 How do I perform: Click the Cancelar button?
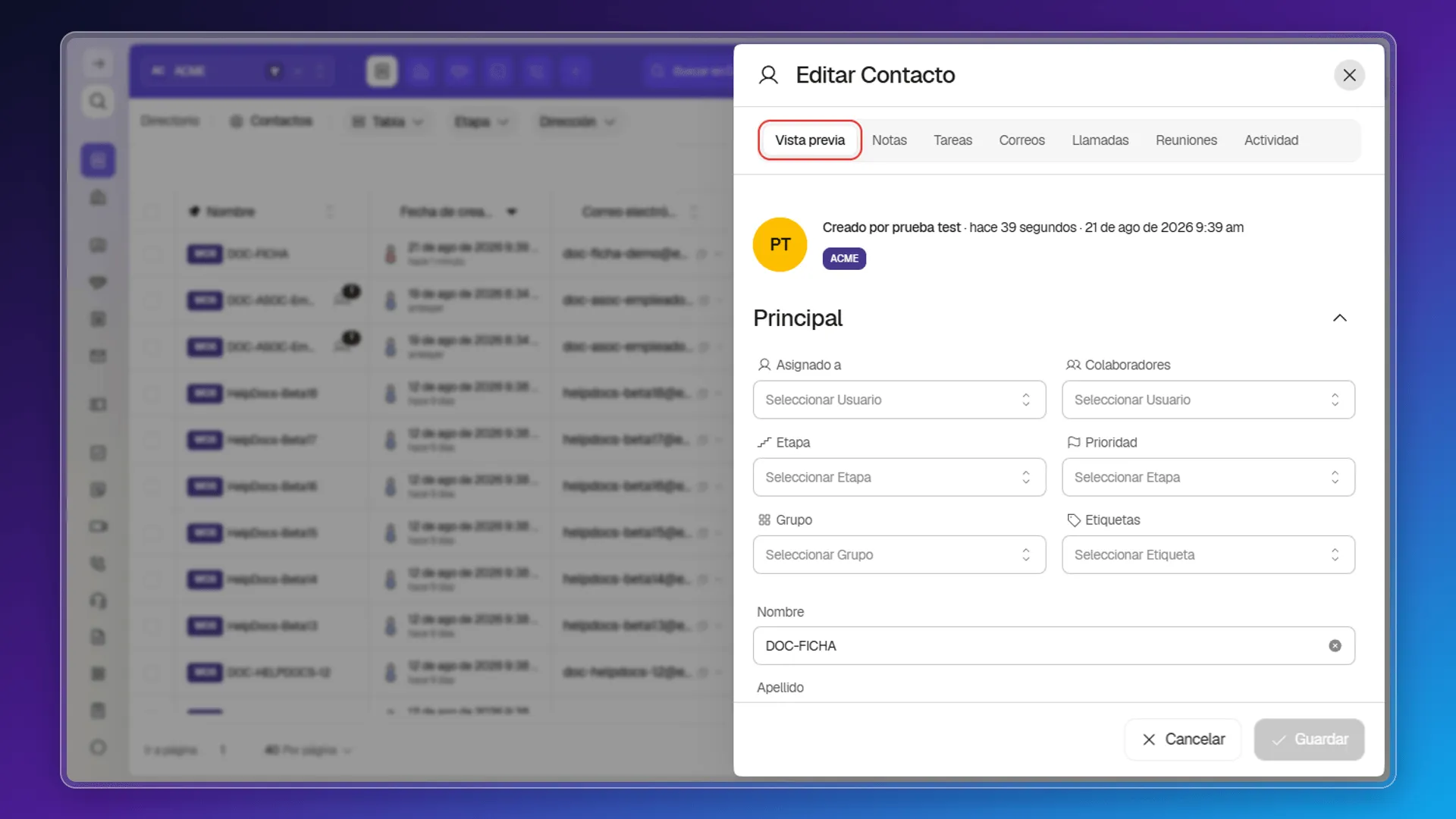(1183, 739)
